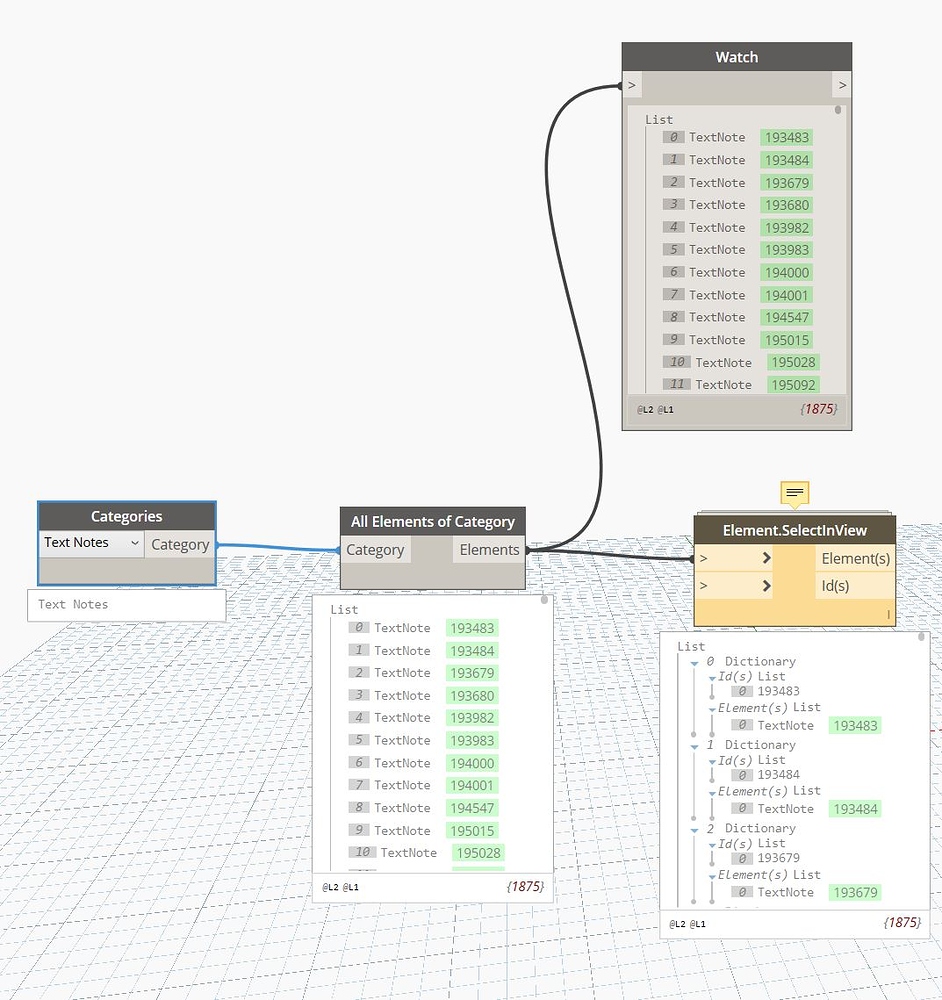Screen dimensions: 942x1000
Task: Click the Element(s) output port on Element.SelectInView
Action: pos(855,559)
